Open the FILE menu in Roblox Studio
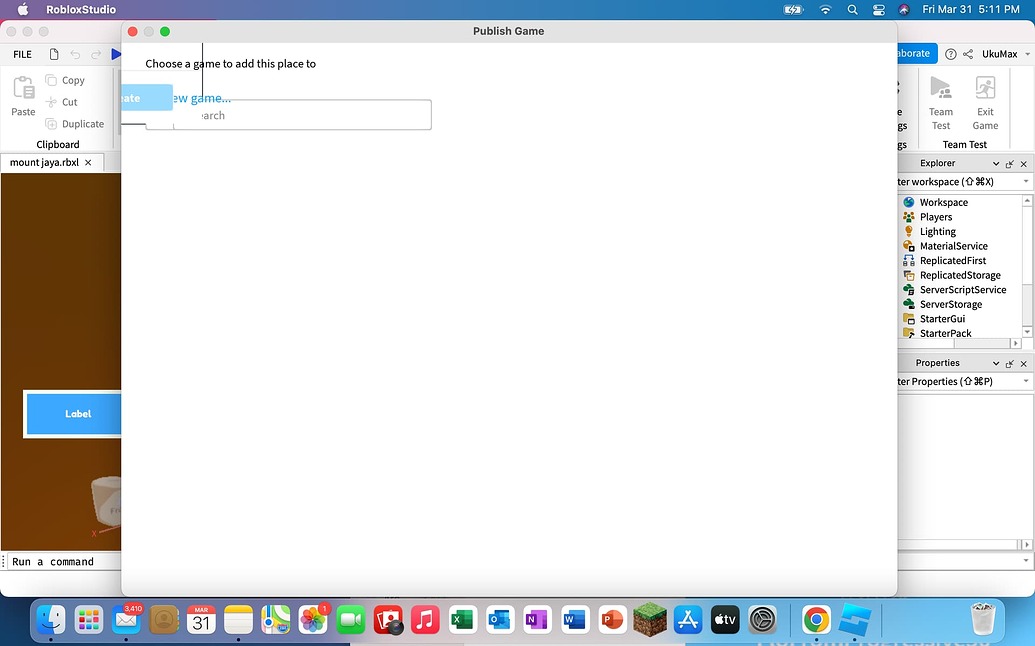Screen dimensions: 1035x646 22,54
